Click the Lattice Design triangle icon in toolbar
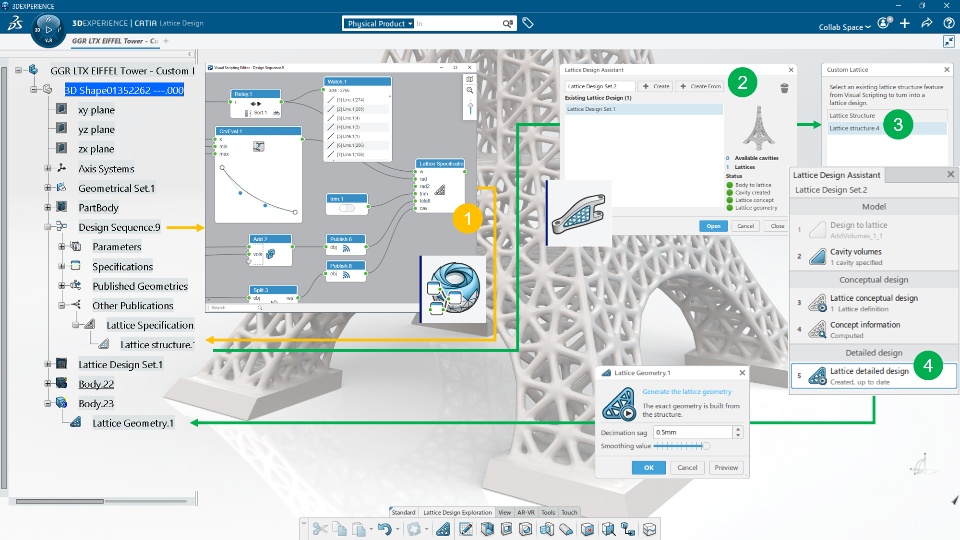 443,529
